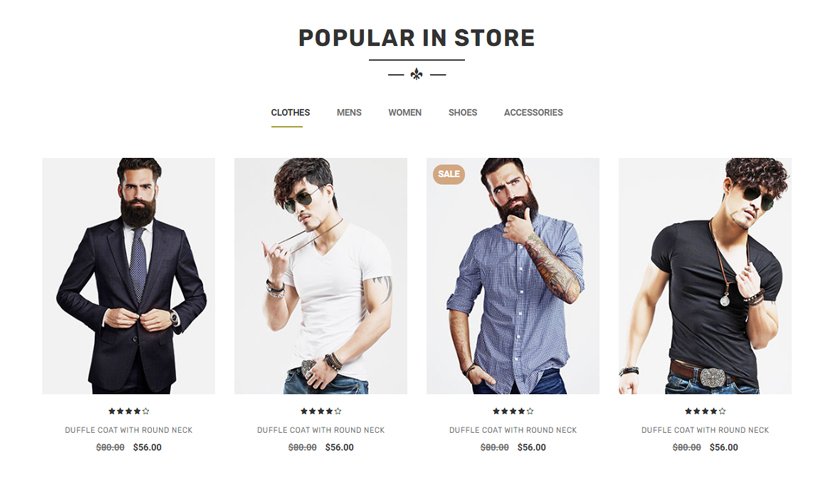Open the white v-neck t-shirt product image
836x484 pixels.
[320, 276]
